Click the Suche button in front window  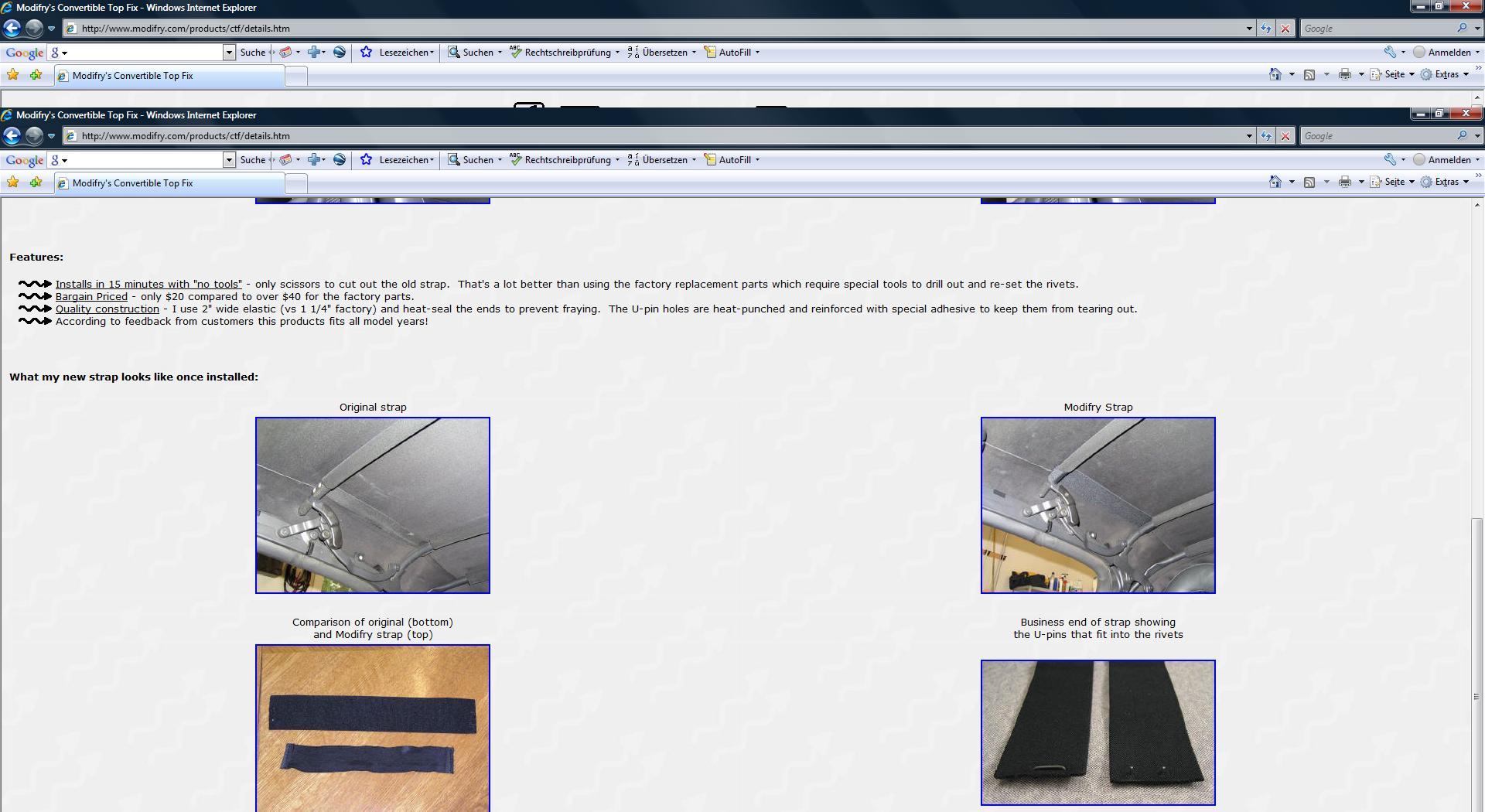(253, 160)
